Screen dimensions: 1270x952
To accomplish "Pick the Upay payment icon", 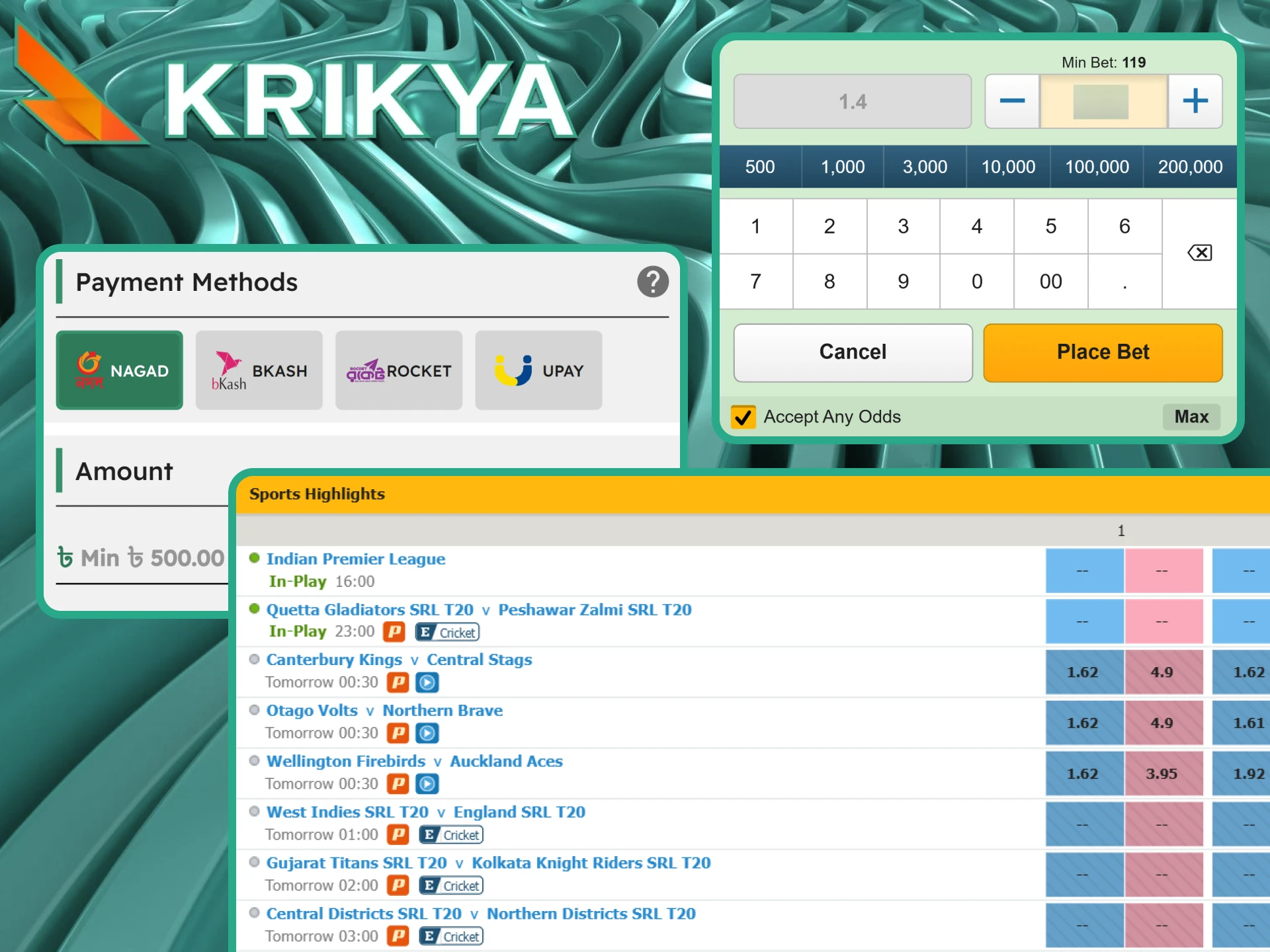I will point(538,370).
